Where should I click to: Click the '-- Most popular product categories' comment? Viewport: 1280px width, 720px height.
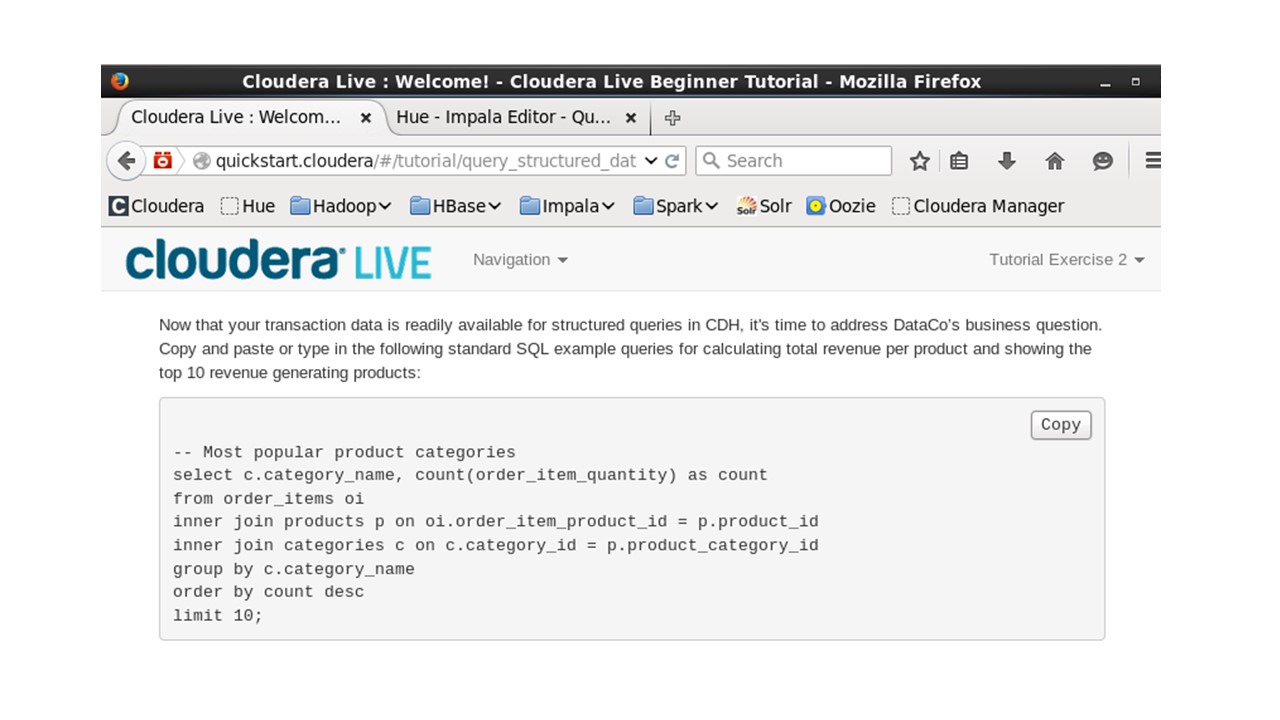[x=344, y=452]
